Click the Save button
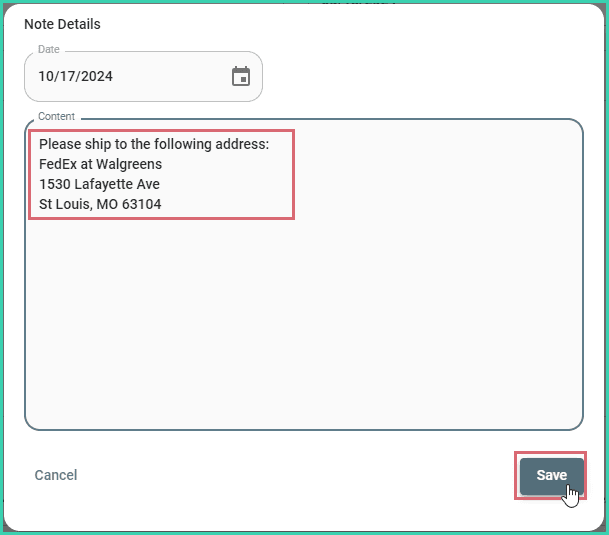 tap(551, 476)
